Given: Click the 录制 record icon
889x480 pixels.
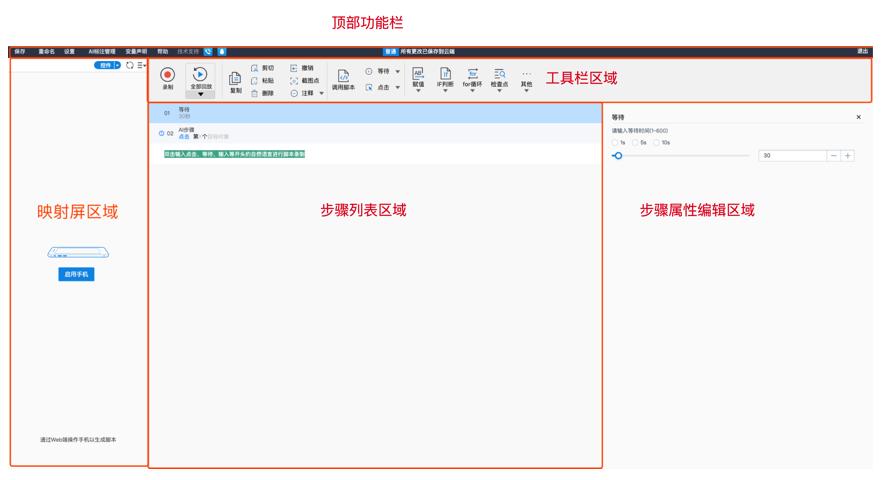Looking at the screenshot, I should (168, 74).
